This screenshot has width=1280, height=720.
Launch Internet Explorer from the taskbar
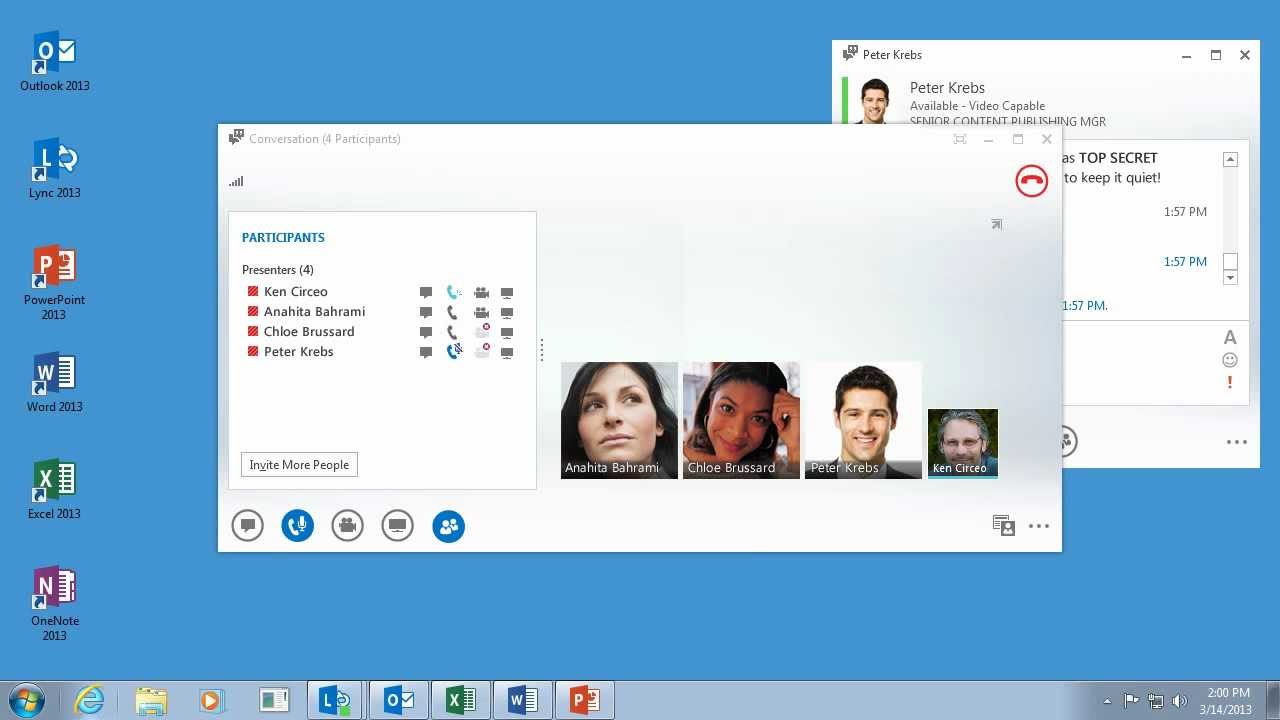point(90,700)
